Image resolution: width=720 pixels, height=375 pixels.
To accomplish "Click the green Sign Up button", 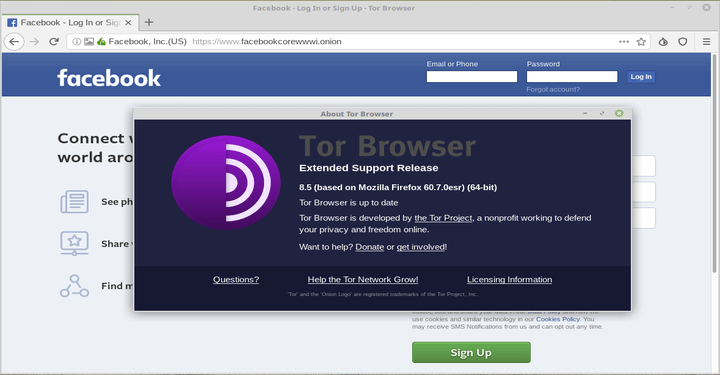I will click(x=471, y=353).
